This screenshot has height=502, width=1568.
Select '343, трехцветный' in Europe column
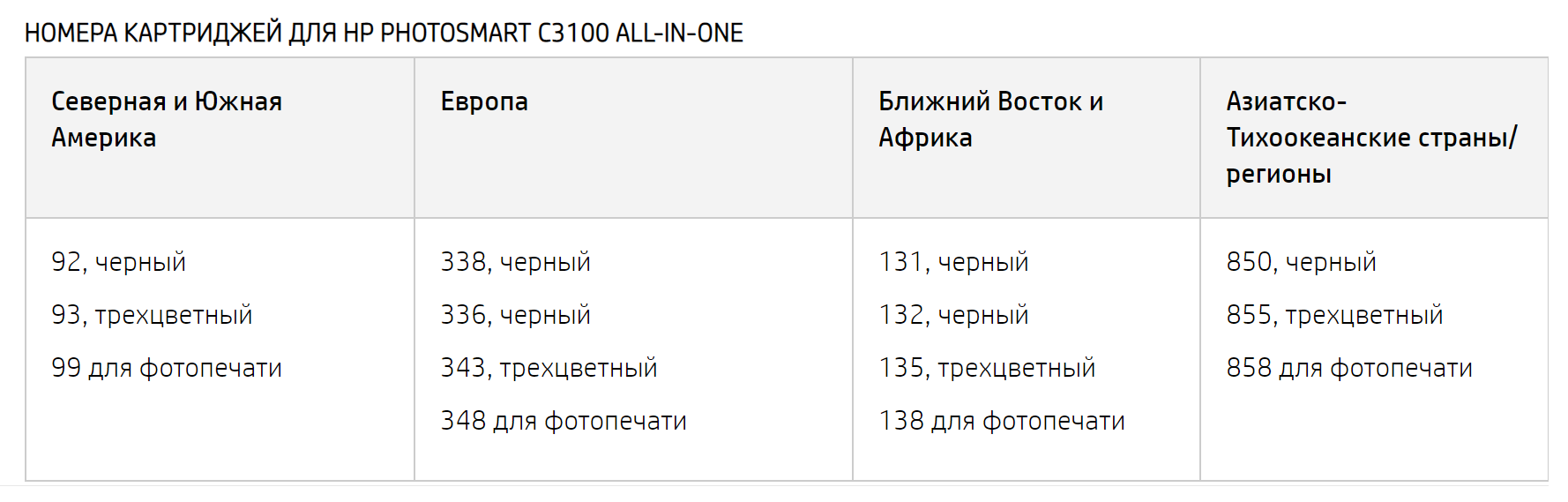(x=549, y=368)
